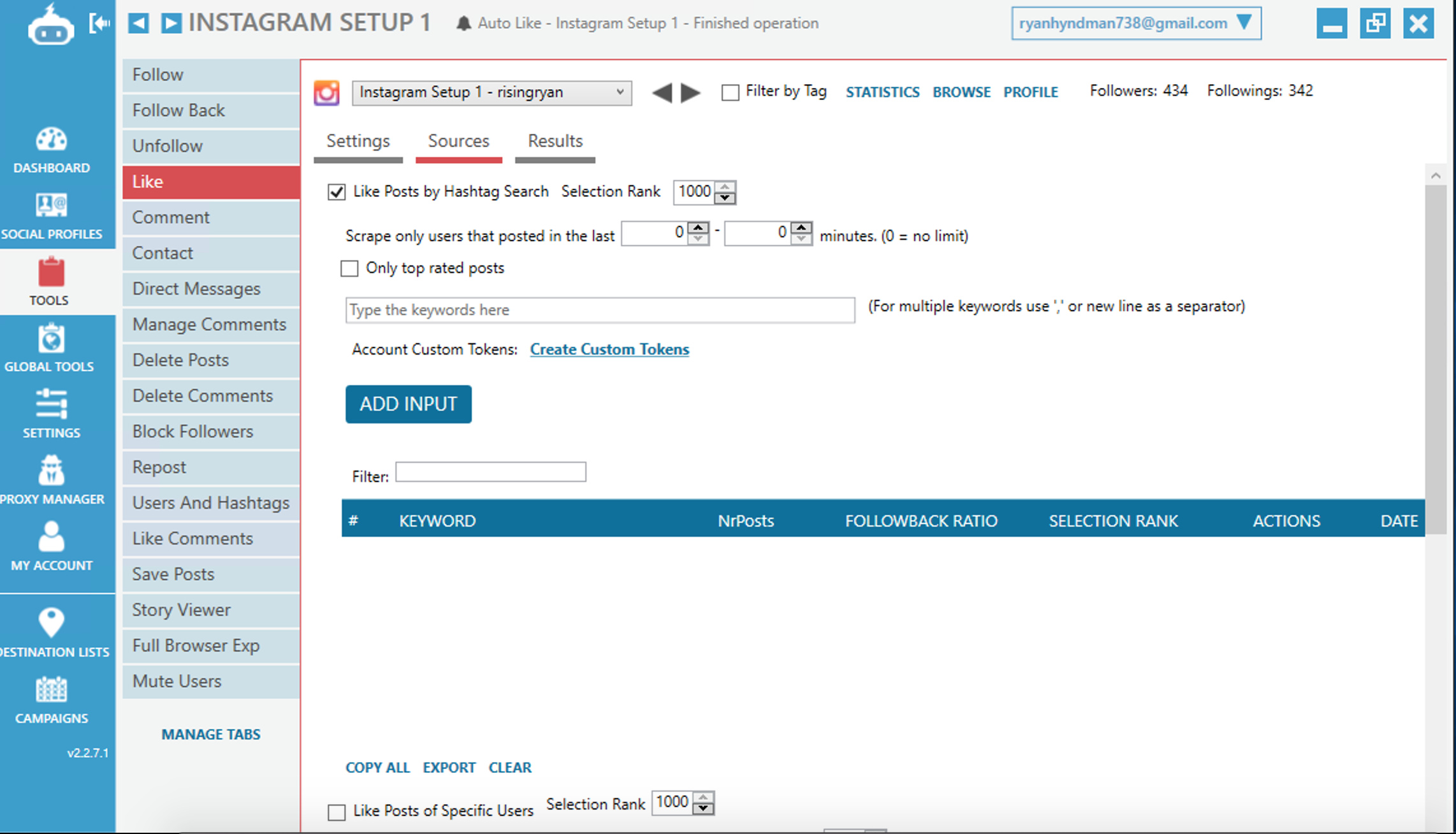Viewport: 1456px width, 834px height.
Task: Open the Dashboard
Action: (52, 150)
